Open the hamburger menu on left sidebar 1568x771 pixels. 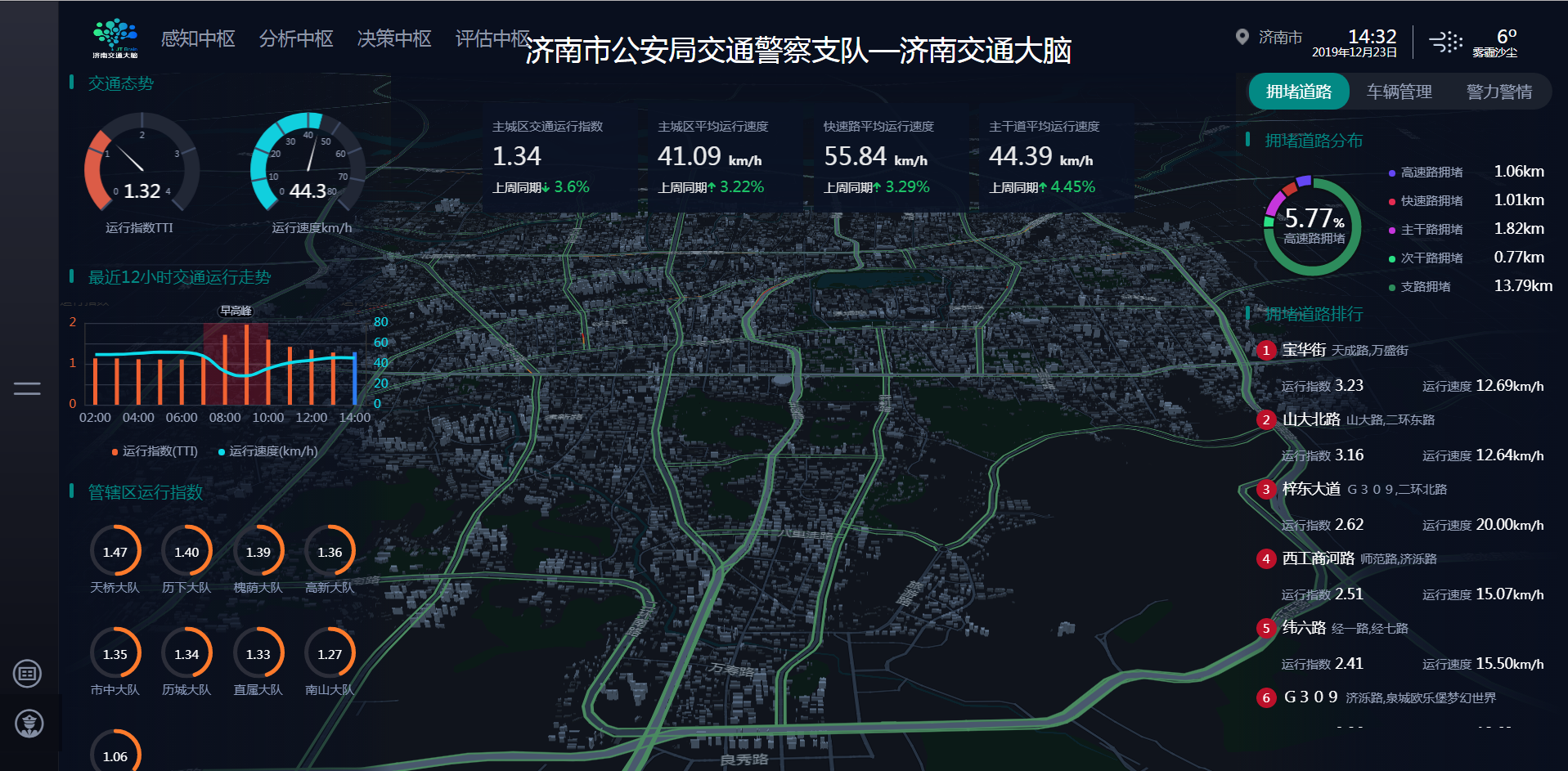[x=27, y=389]
